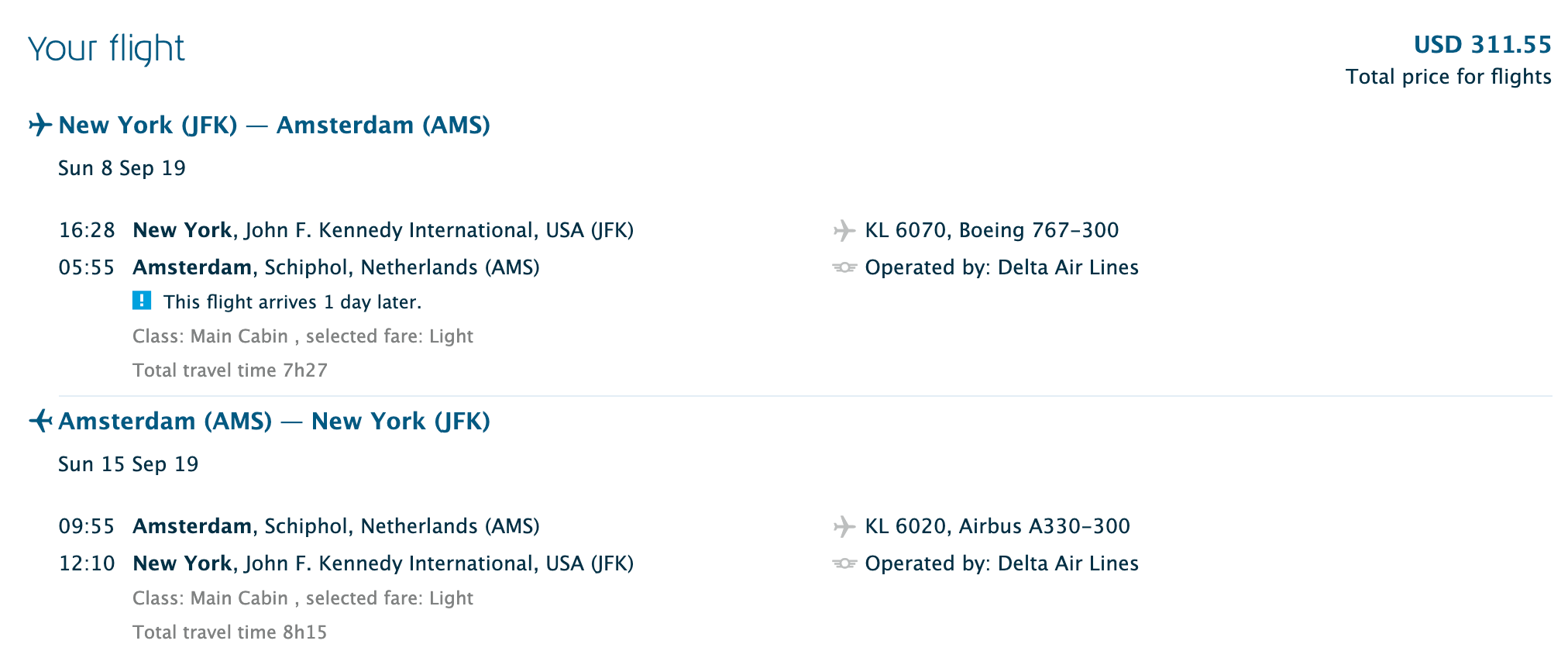This screenshot has width=1568, height=651.
Task: Select the KL 6020, Airbus A330-300 flight details
Action: [x=997, y=526]
